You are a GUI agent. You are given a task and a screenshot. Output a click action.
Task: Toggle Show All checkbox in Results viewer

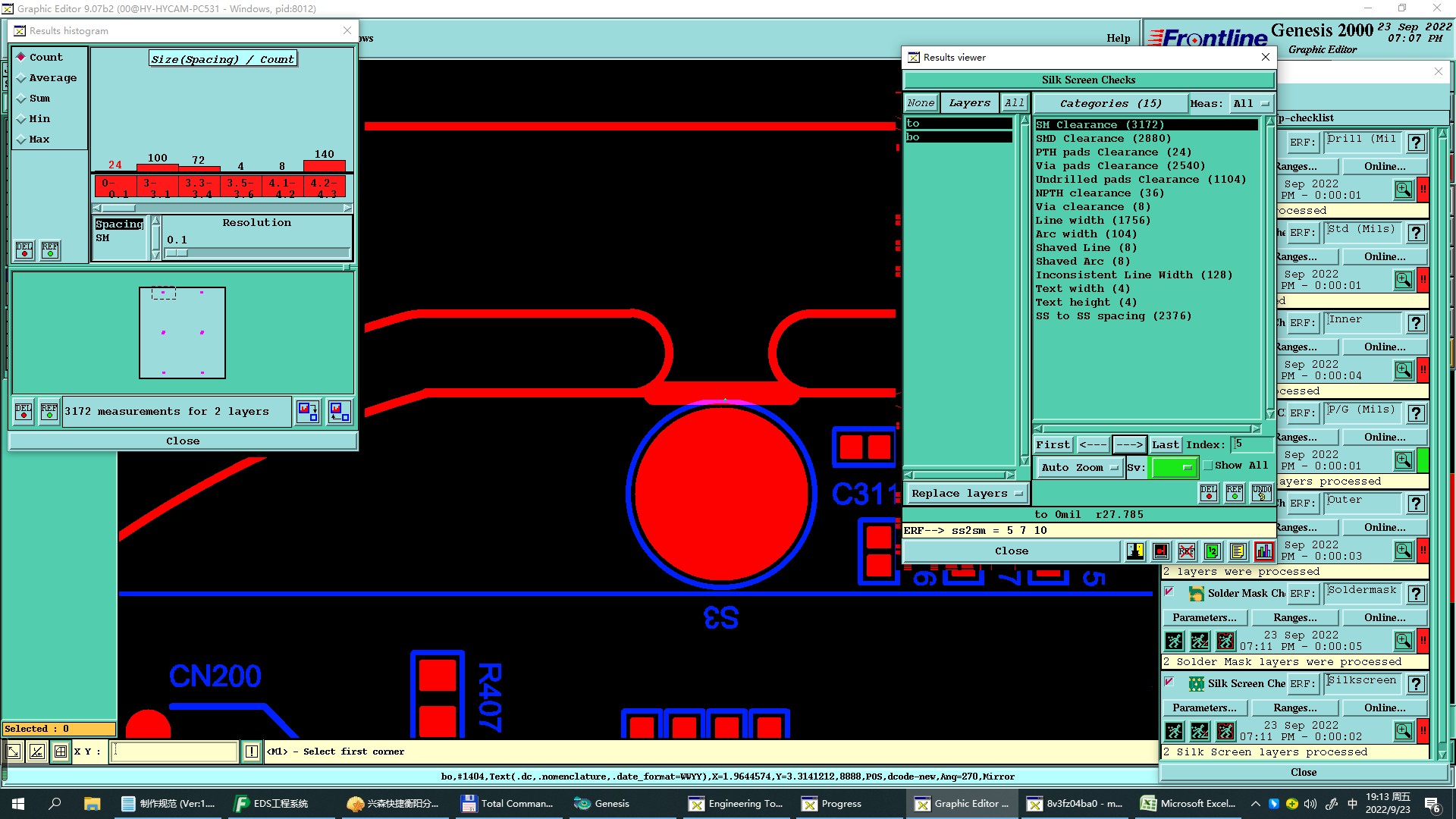tap(1208, 466)
